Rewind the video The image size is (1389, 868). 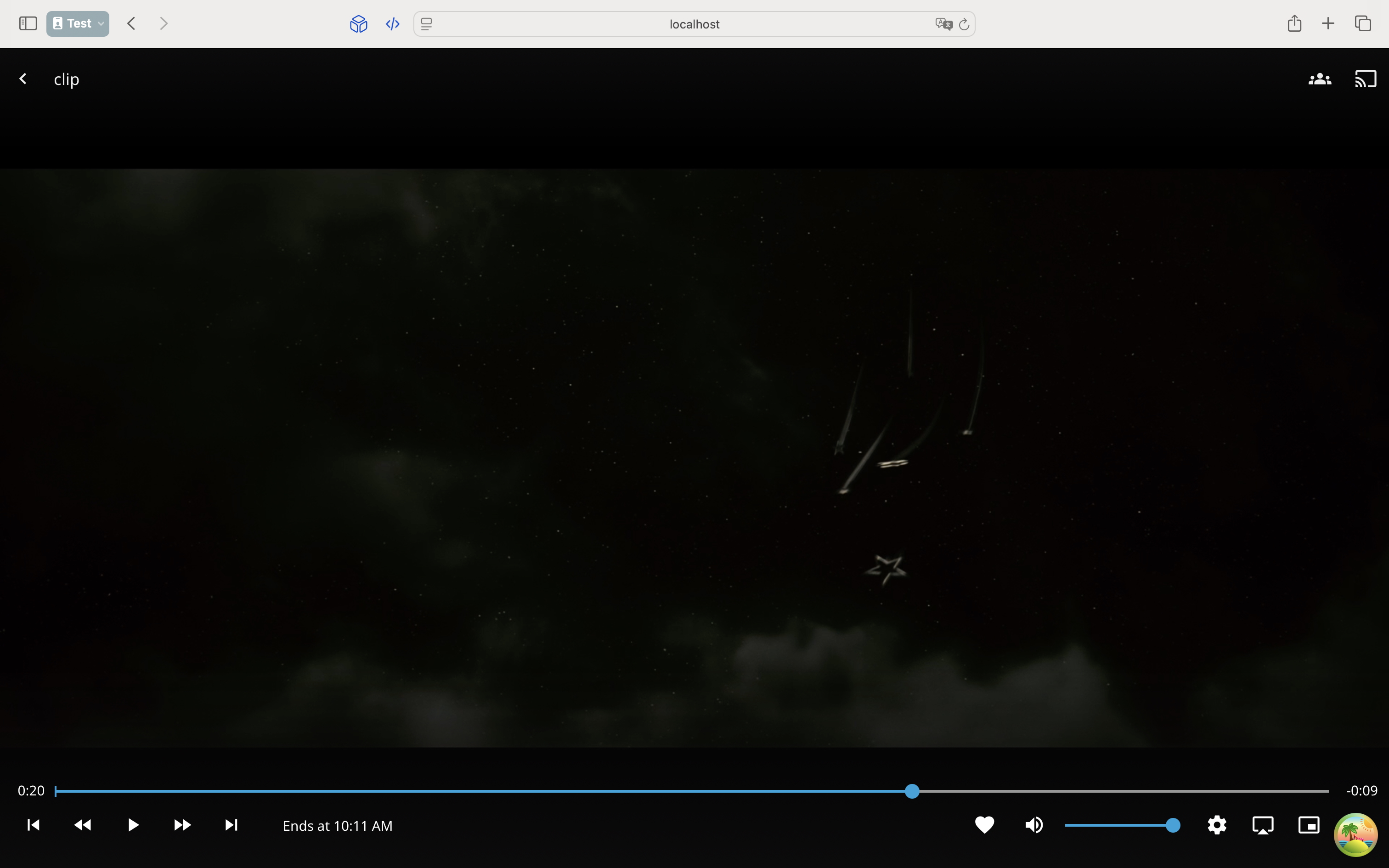[83, 825]
